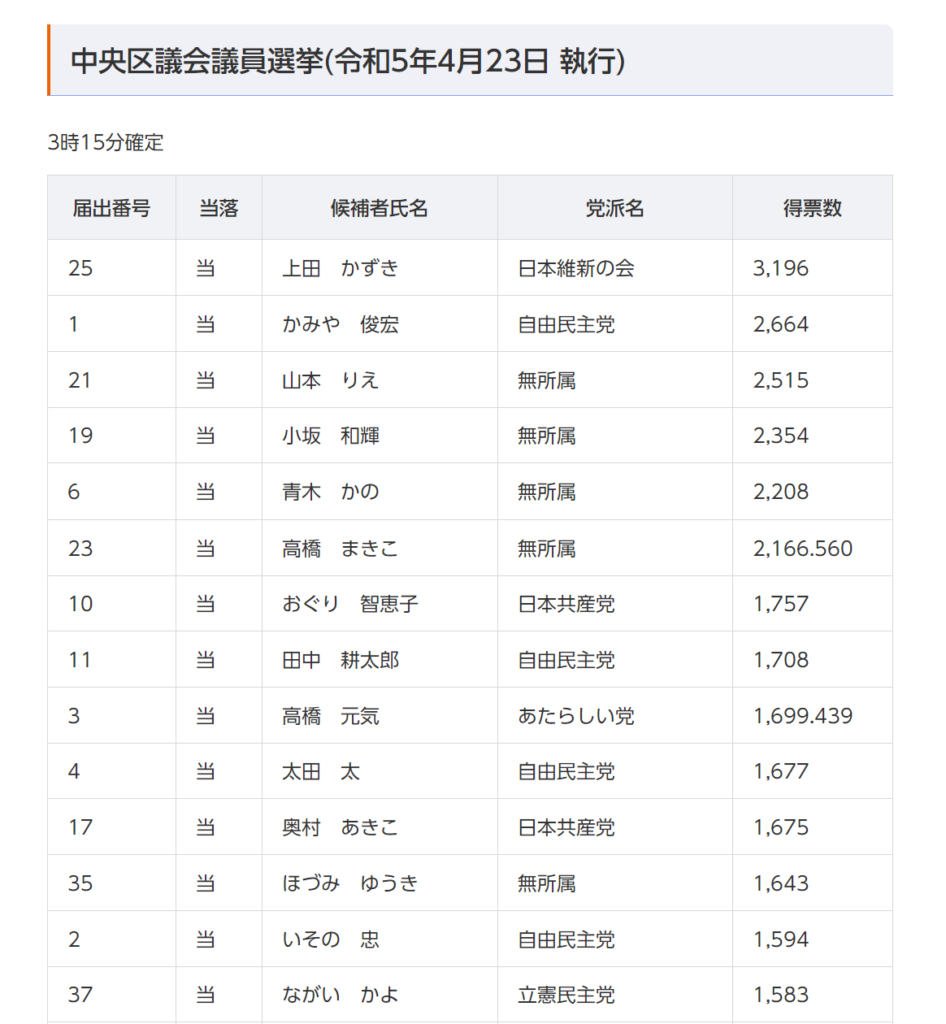
Task: Click filing number 21
Action: point(80,381)
